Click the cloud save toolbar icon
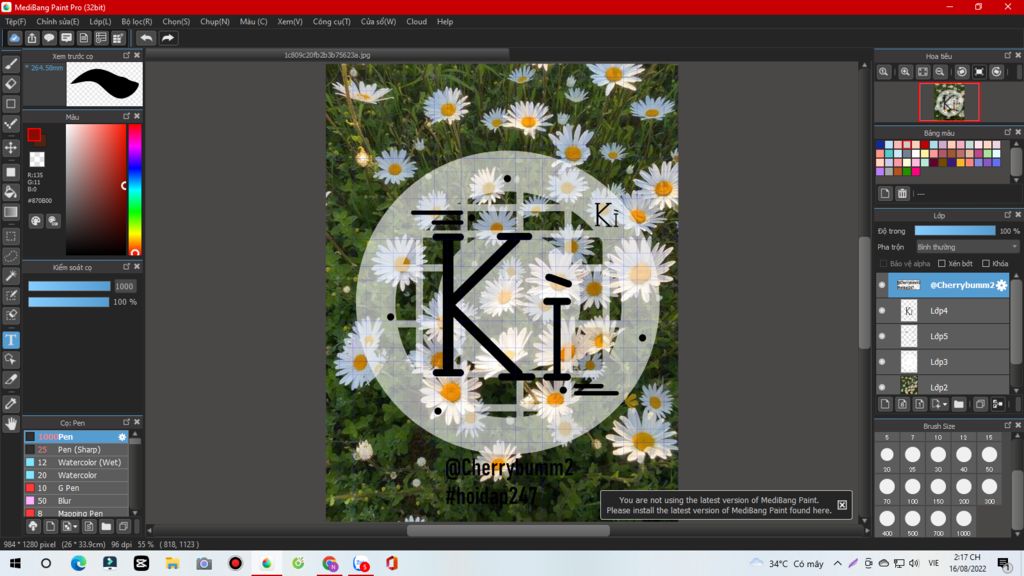The width and height of the screenshot is (1024, 576). pyautogui.click(x=14, y=38)
